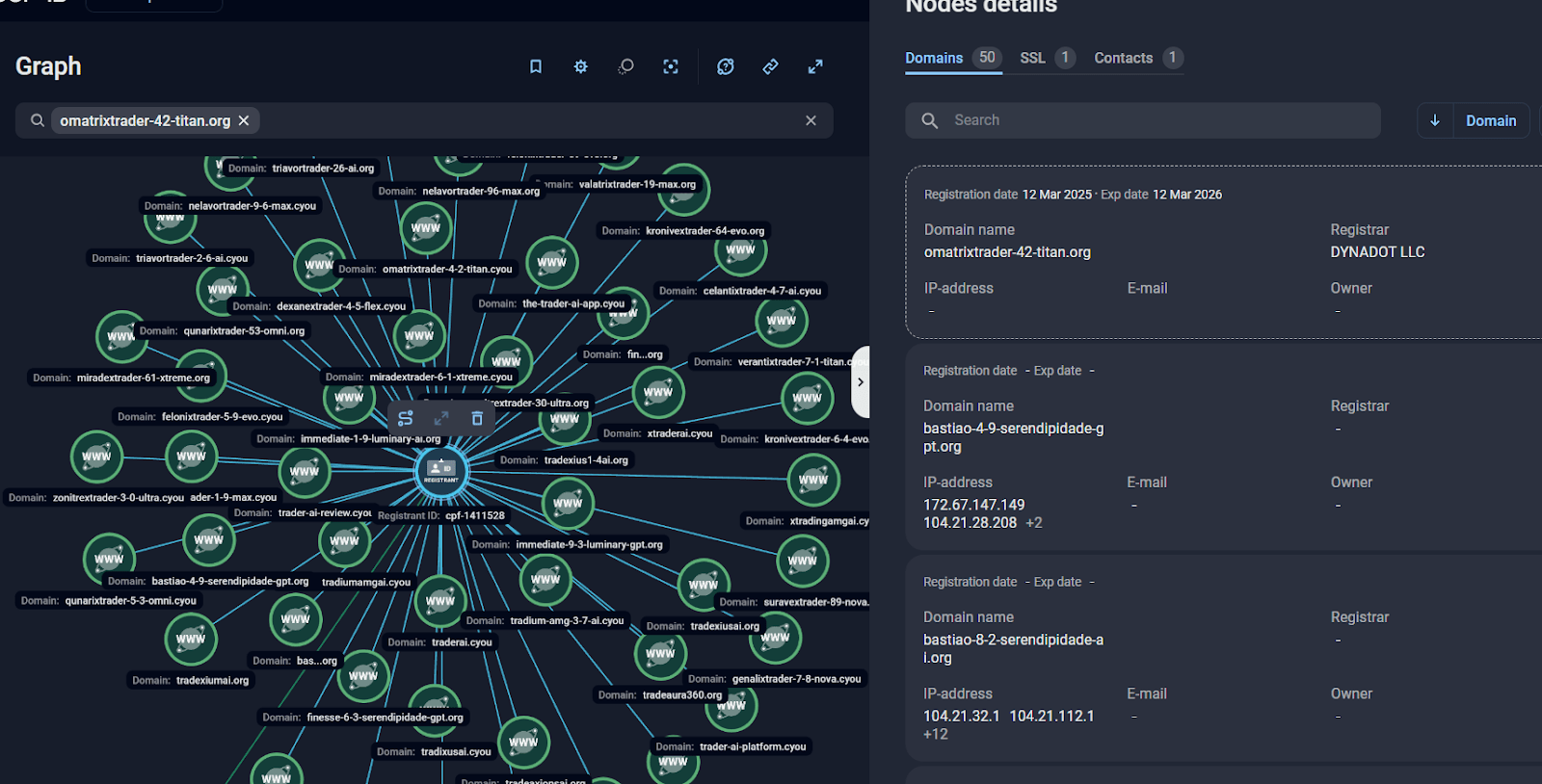Select the immediate-9-3-luminary-gpt.org node label
This screenshot has width=1542, height=784.
tap(568, 545)
